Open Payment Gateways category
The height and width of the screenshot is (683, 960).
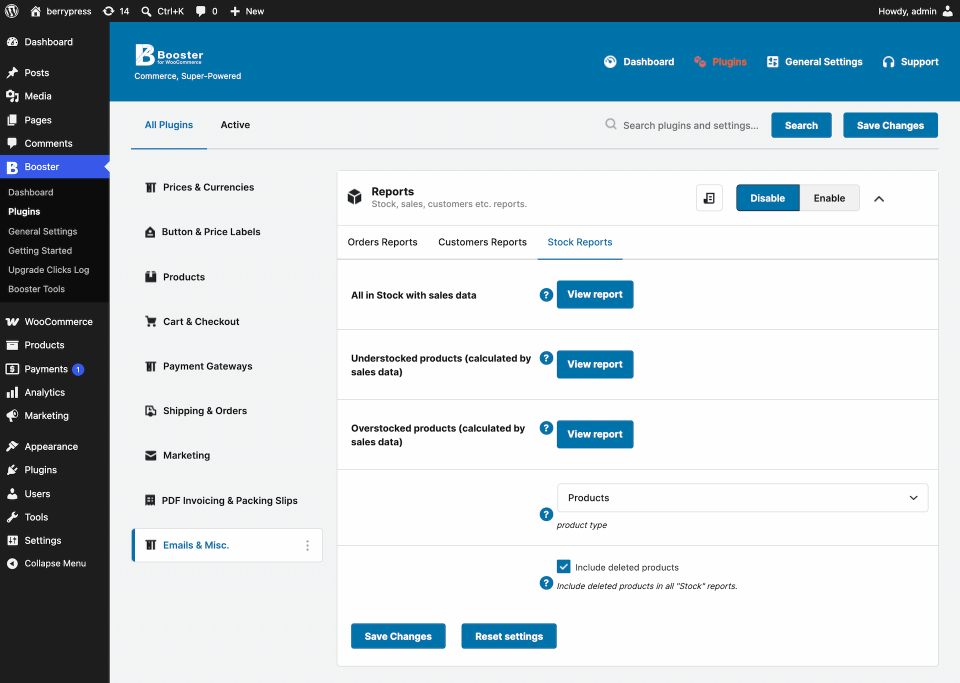227,366
